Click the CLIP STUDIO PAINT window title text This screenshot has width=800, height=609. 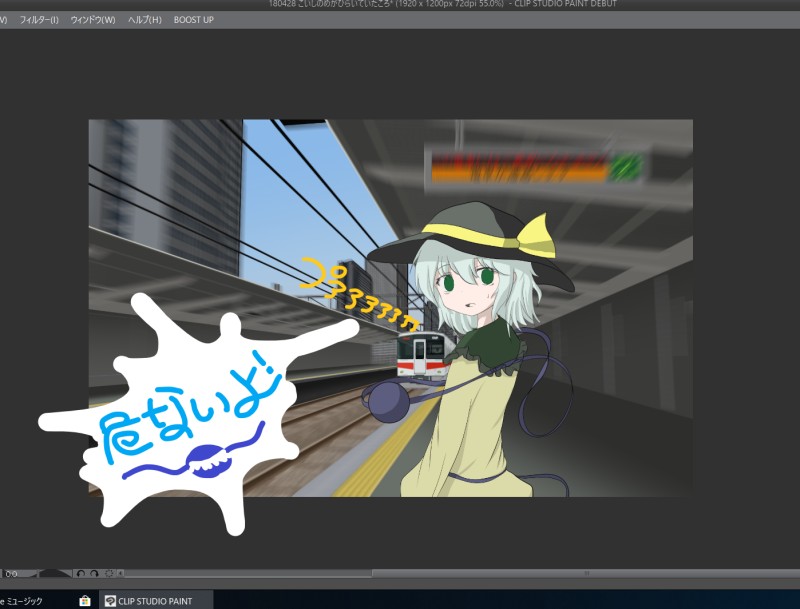(x=443, y=4)
